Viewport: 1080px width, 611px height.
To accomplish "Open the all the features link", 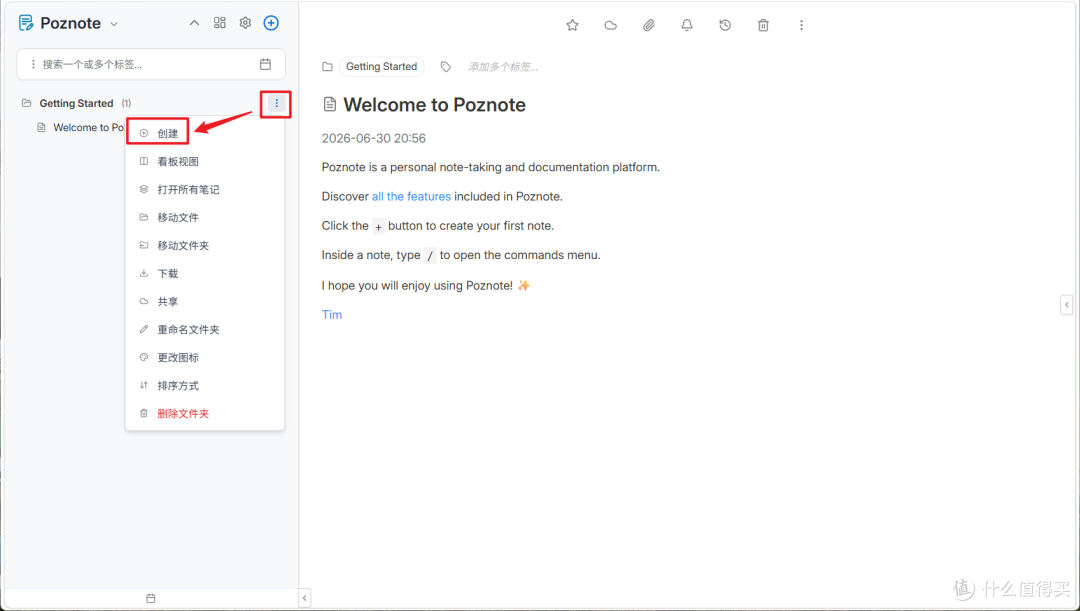I will [x=411, y=196].
